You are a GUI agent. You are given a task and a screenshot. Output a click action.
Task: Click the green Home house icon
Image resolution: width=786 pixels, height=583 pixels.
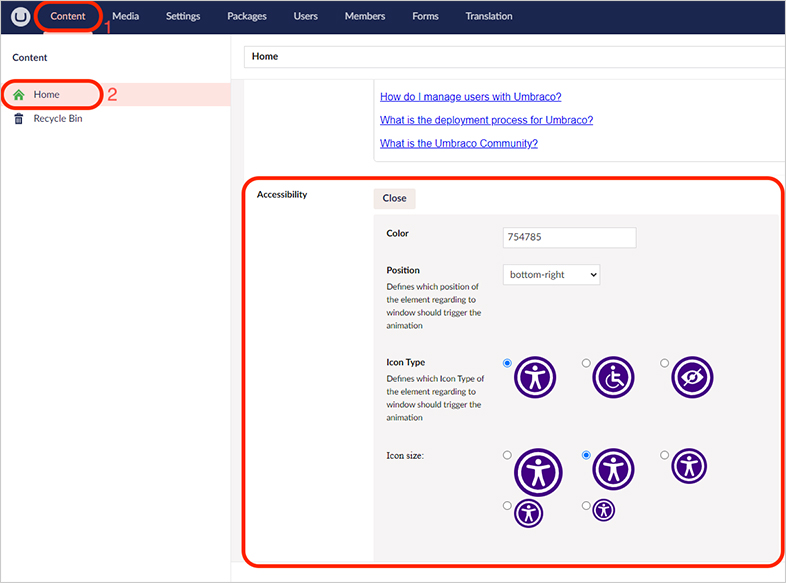click(x=19, y=95)
